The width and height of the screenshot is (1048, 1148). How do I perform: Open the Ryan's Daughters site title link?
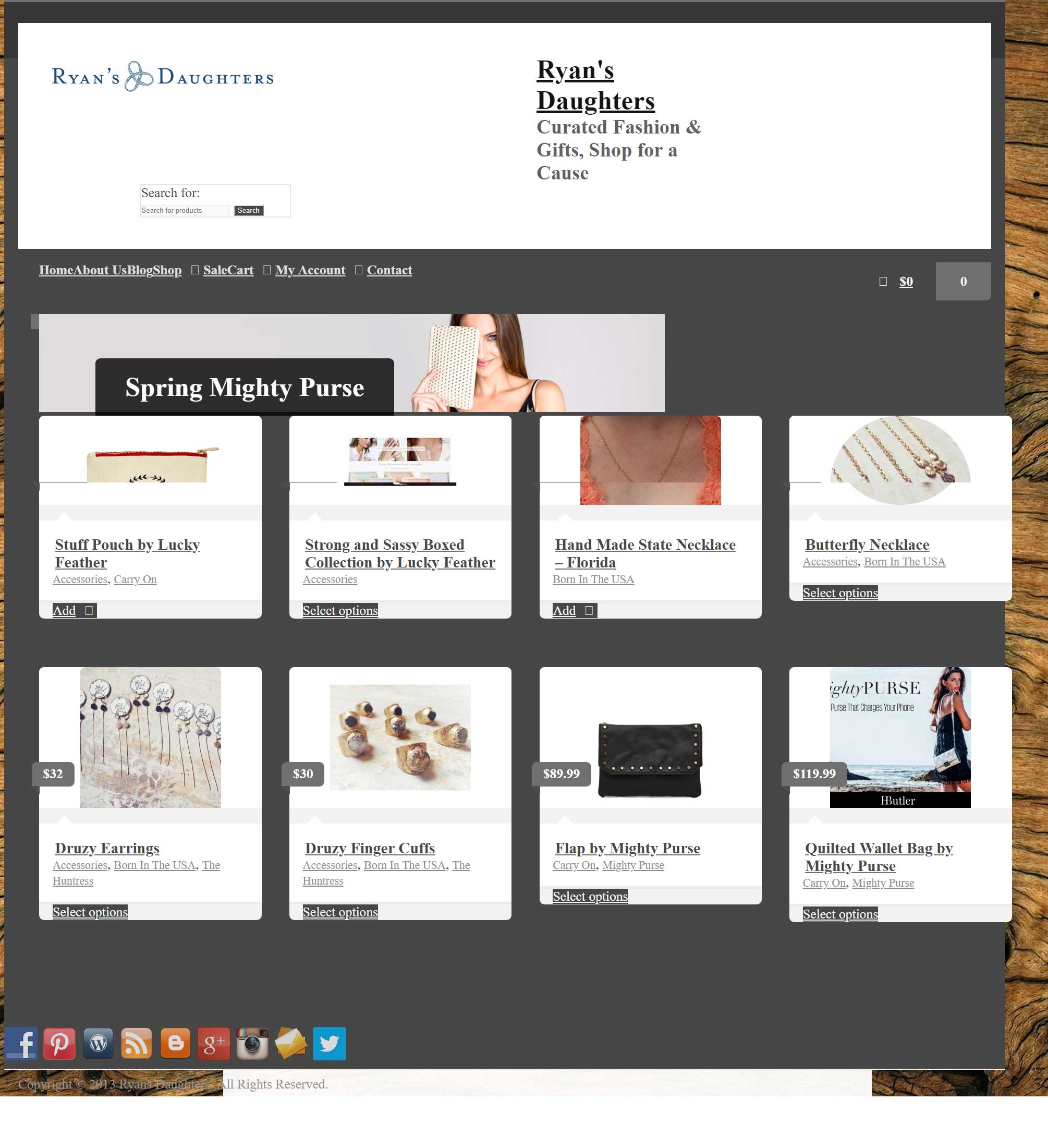tap(595, 86)
